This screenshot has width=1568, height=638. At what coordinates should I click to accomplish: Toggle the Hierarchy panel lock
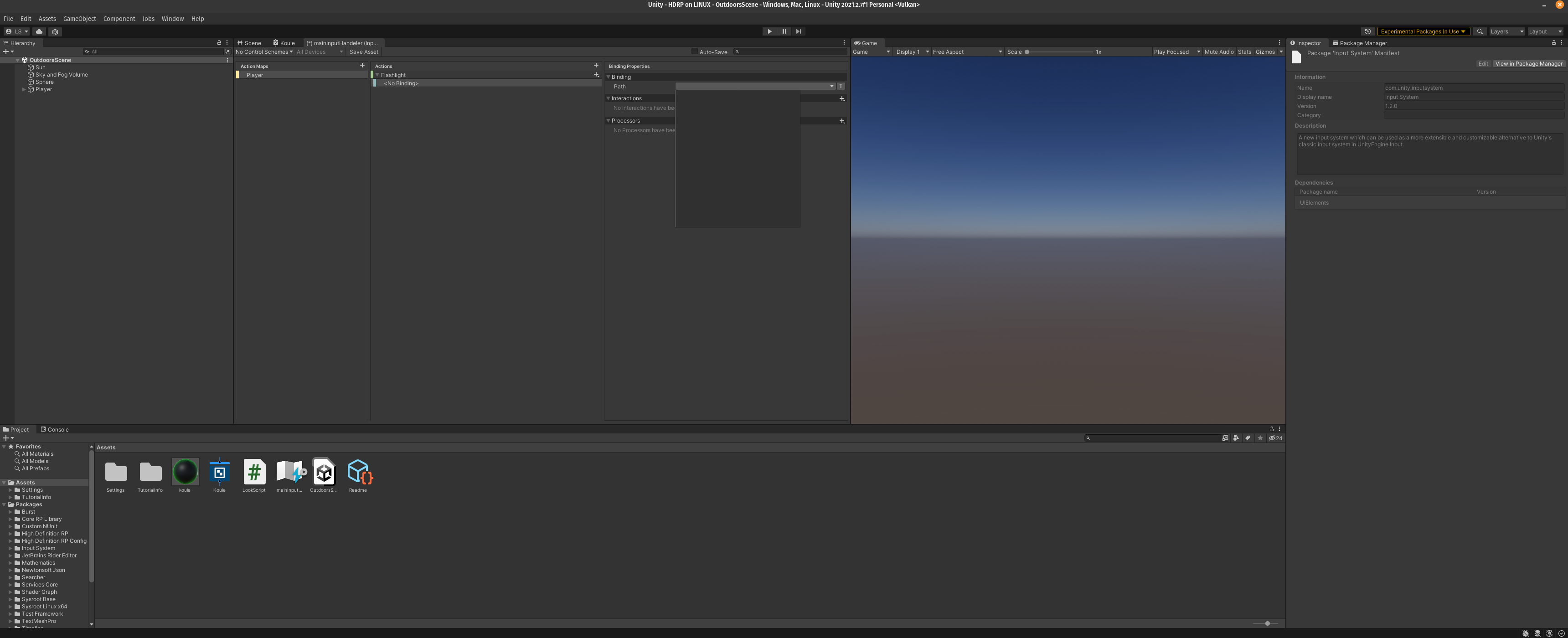[219, 43]
